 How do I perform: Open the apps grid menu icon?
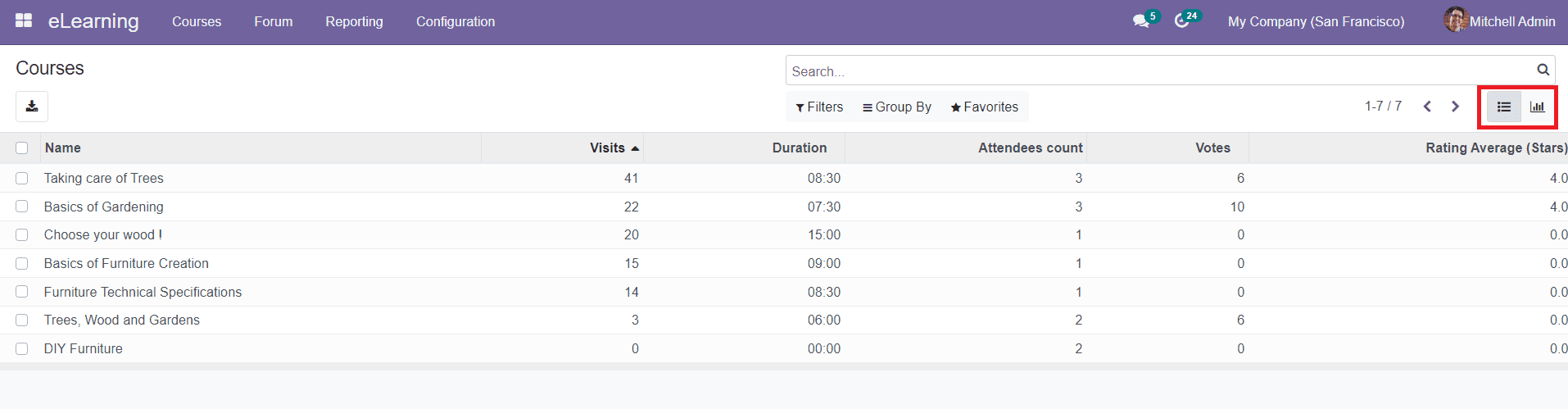point(24,20)
